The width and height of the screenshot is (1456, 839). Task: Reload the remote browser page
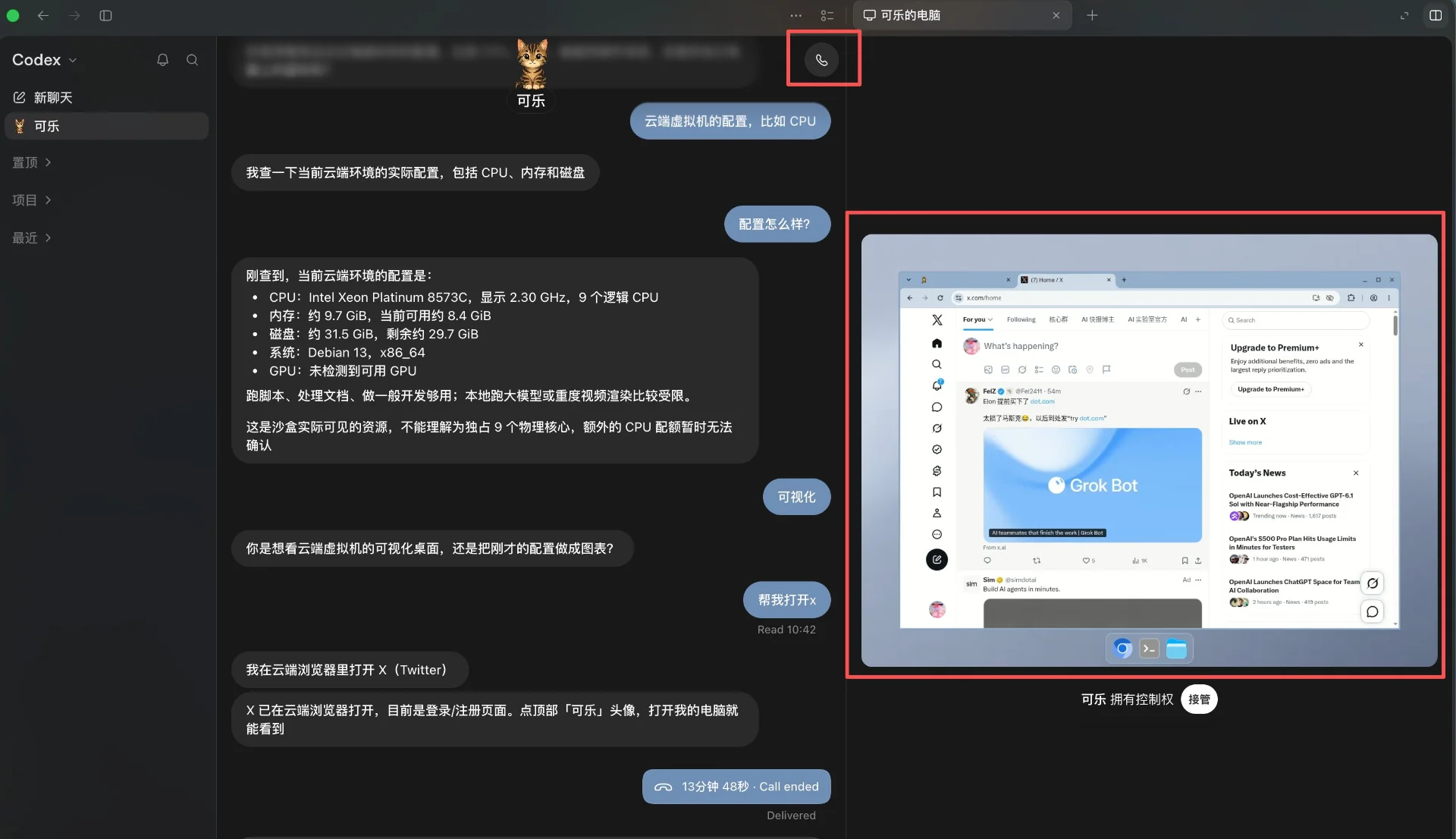pyautogui.click(x=940, y=298)
